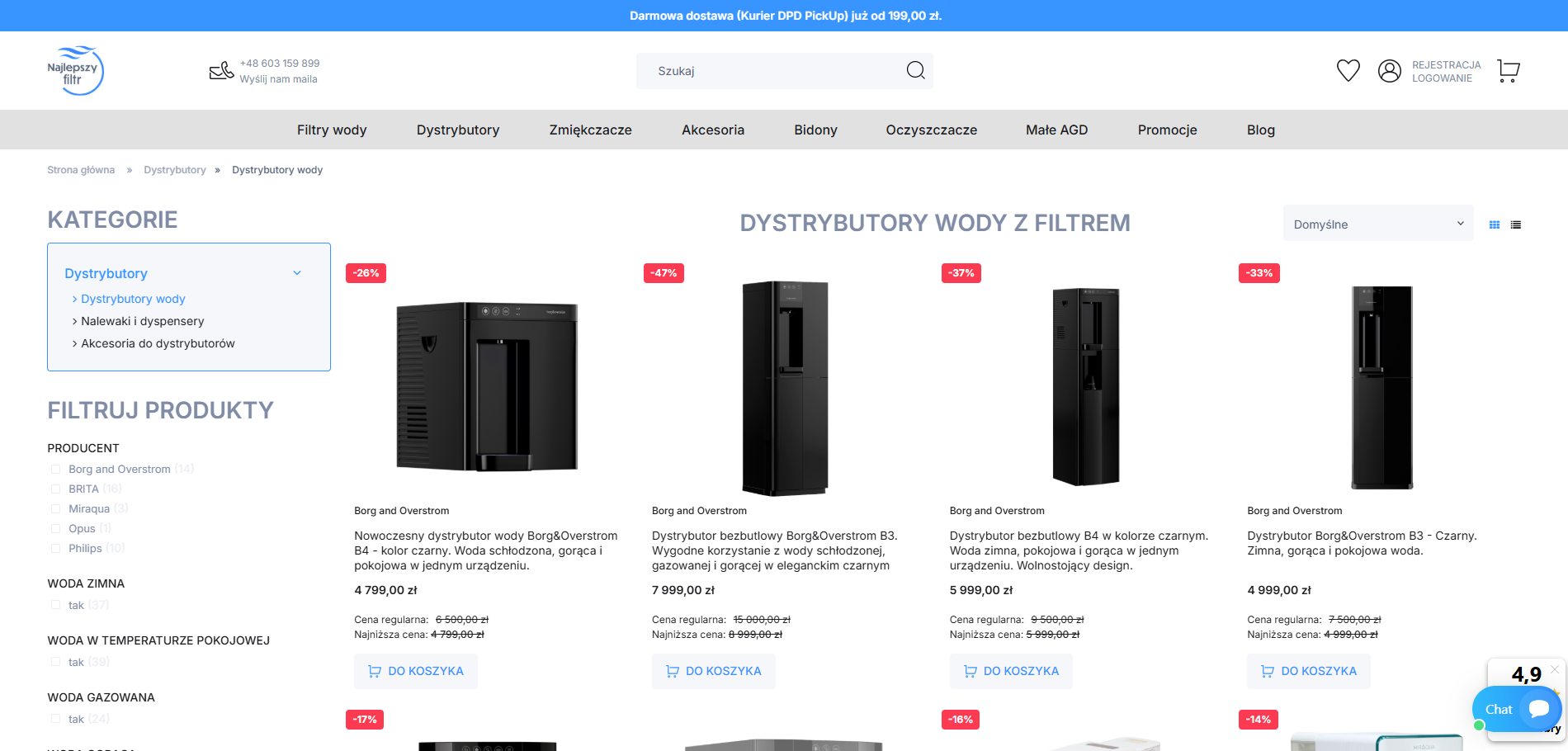Enable the Woda zimna tak filter
The height and width of the screenshot is (751, 1568).
point(56,605)
